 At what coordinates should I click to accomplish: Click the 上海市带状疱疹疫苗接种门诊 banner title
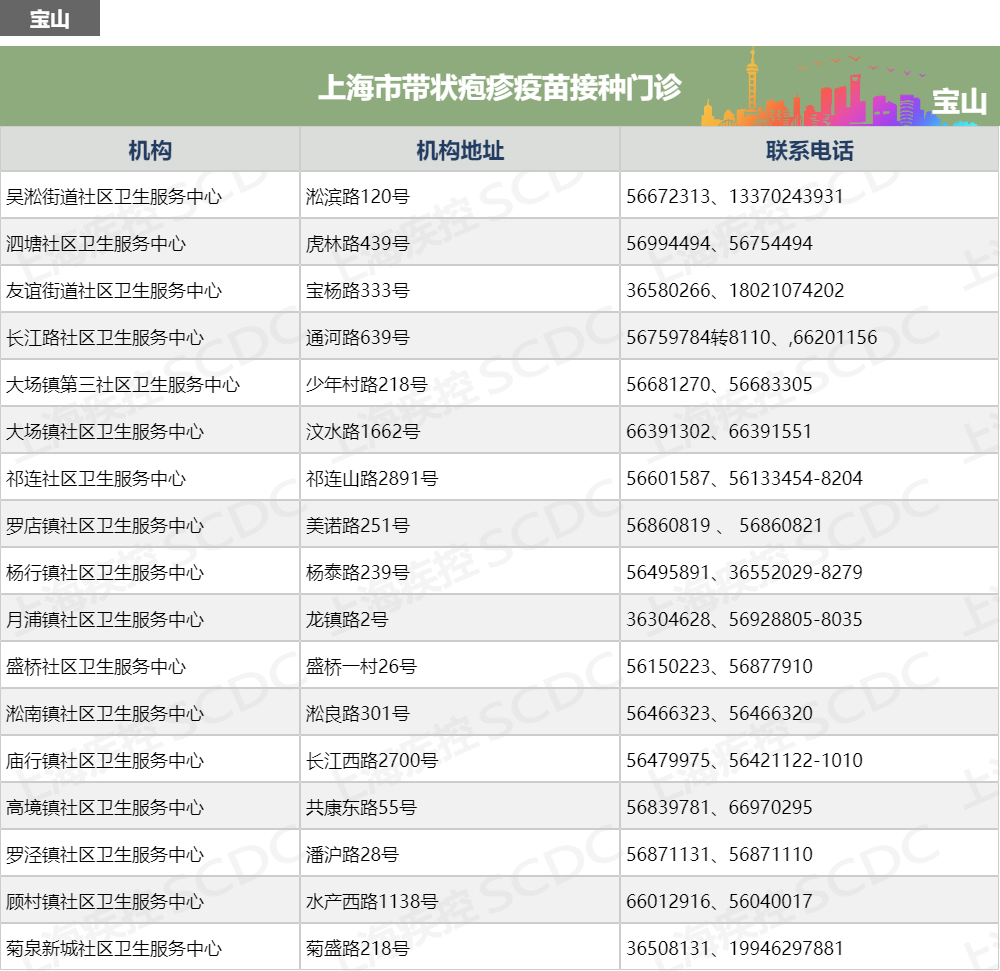[x=500, y=87]
